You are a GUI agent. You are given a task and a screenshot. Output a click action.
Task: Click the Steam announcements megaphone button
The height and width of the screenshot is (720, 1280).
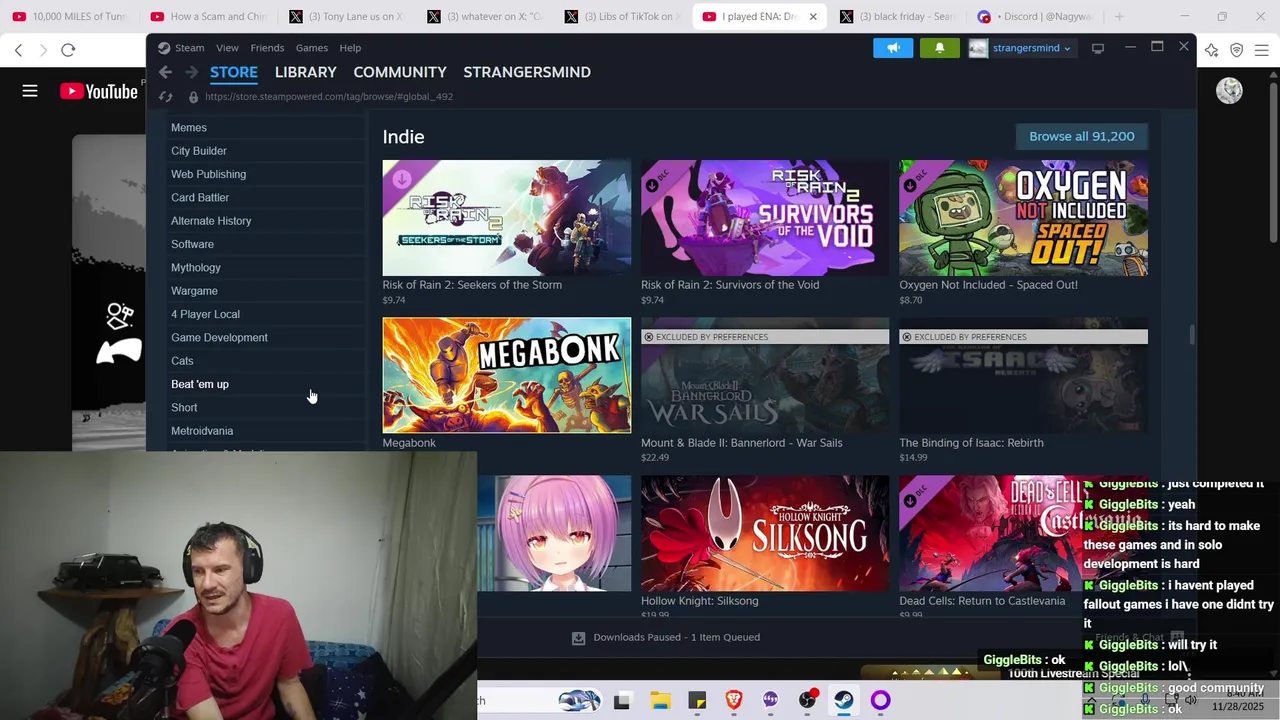point(893,48)
